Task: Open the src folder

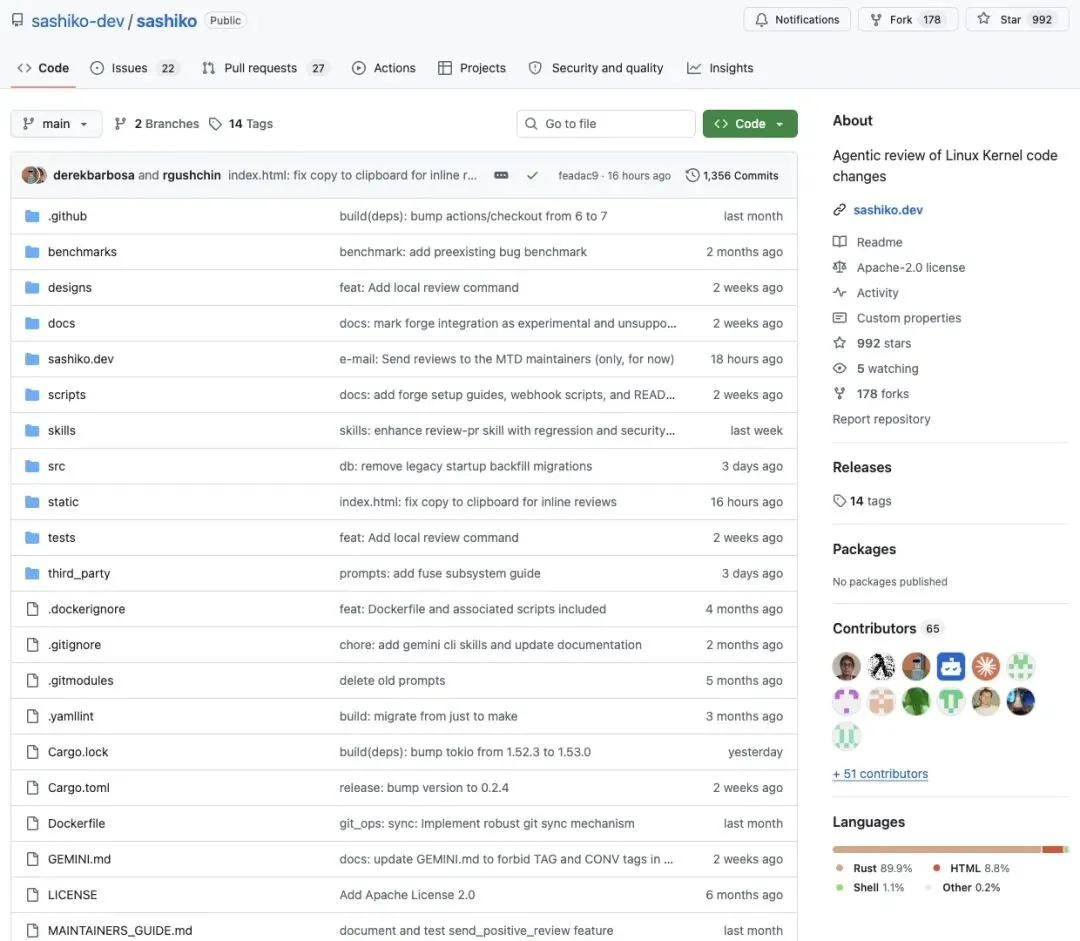Action: (x=56, y=466)
